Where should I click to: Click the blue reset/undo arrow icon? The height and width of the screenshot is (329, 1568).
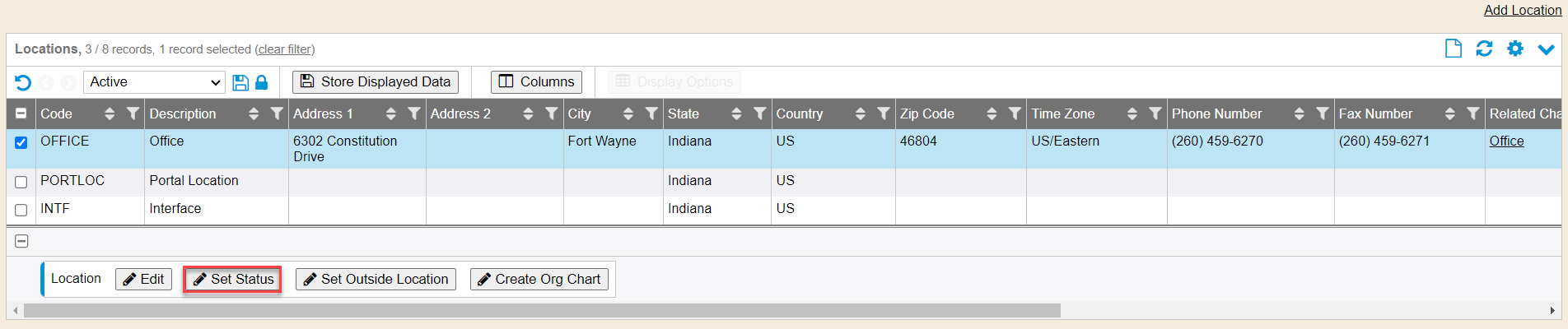coord(23,82)
